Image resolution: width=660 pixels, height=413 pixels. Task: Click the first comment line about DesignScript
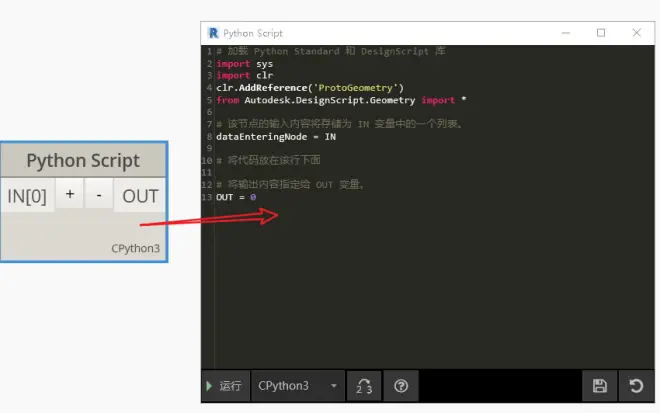click(x=331, y=51)
